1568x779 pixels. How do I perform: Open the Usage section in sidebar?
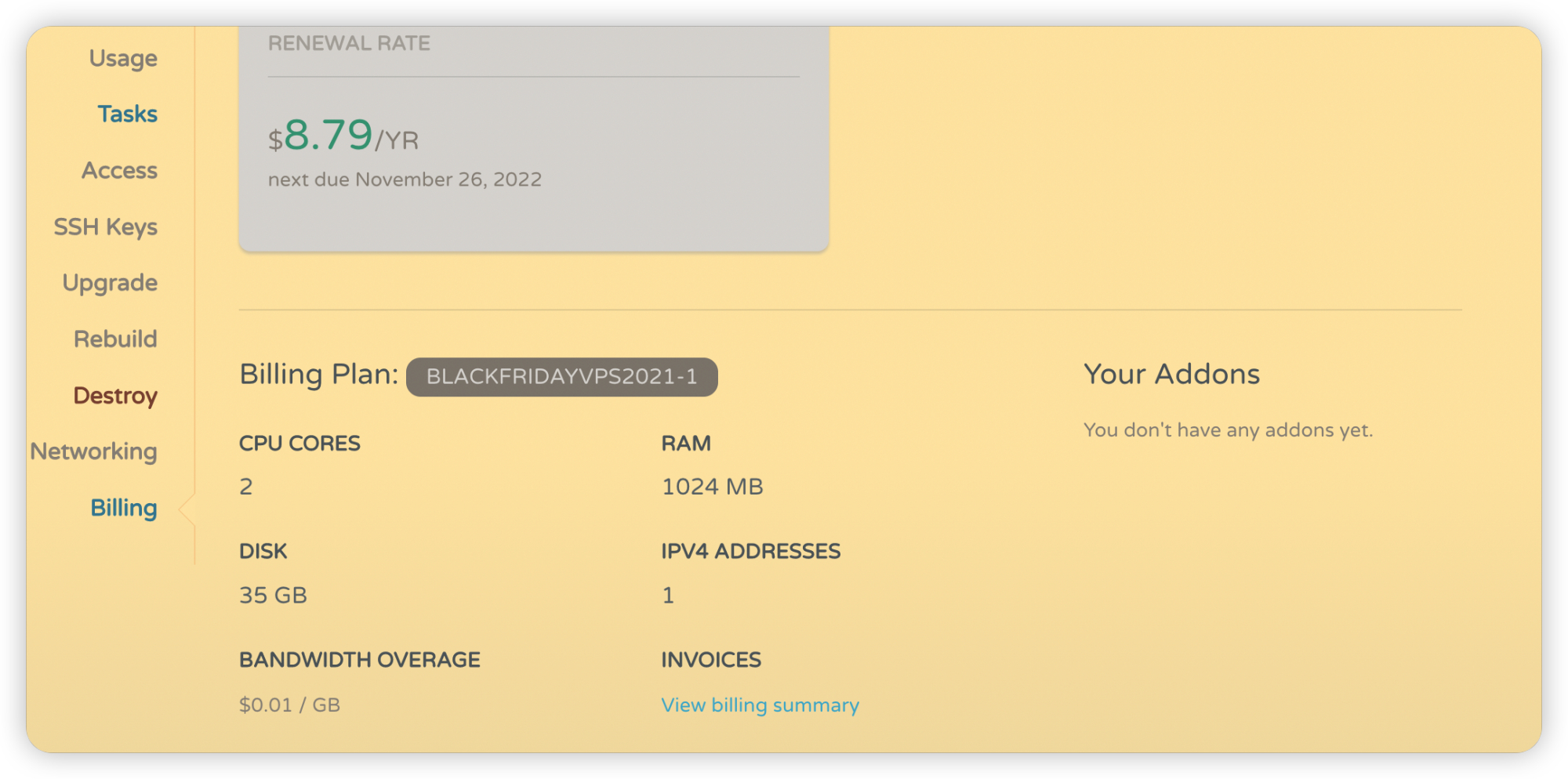click(x=123, y=58)
